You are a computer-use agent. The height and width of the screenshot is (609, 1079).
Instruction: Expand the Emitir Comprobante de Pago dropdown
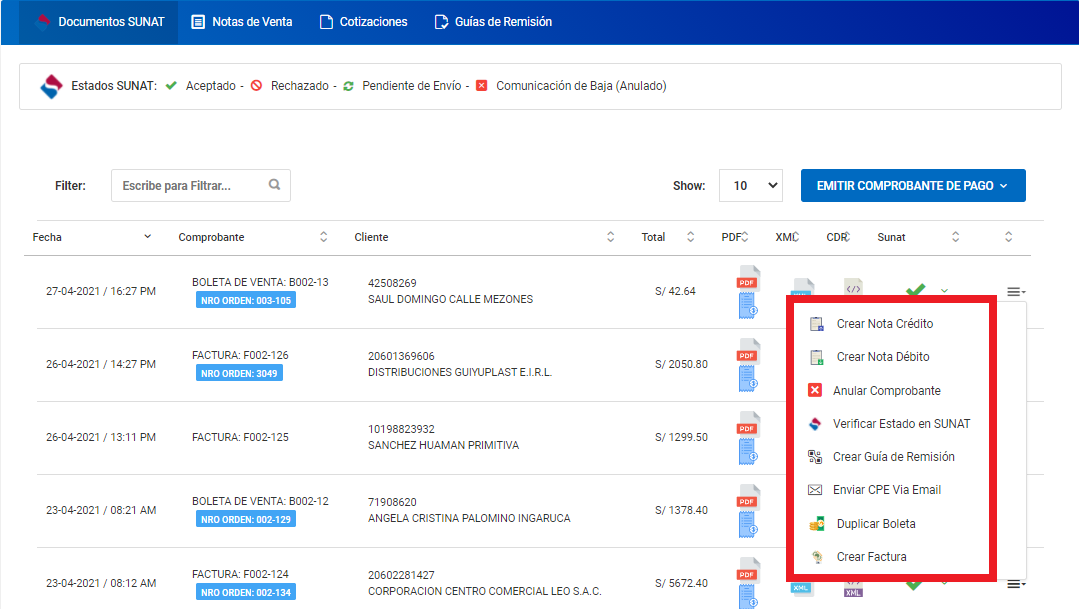[x=912, y=185]
